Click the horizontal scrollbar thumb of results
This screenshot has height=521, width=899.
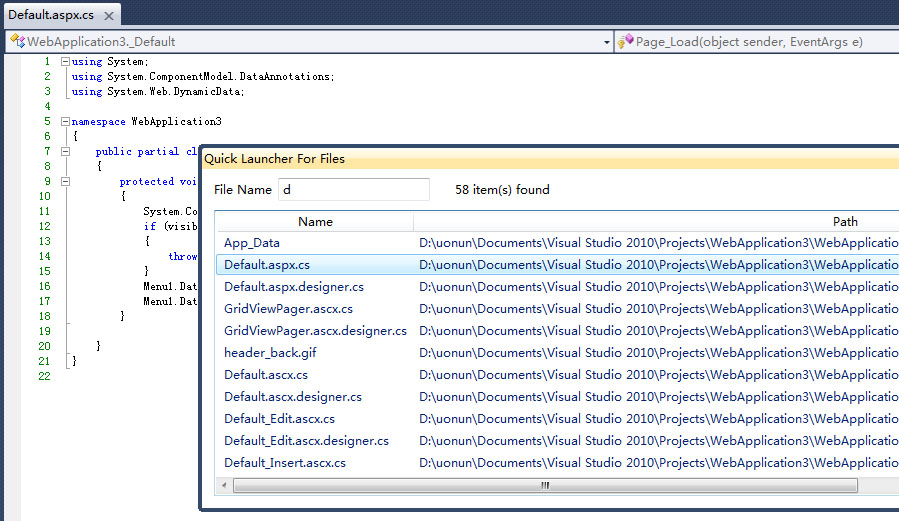545,485
